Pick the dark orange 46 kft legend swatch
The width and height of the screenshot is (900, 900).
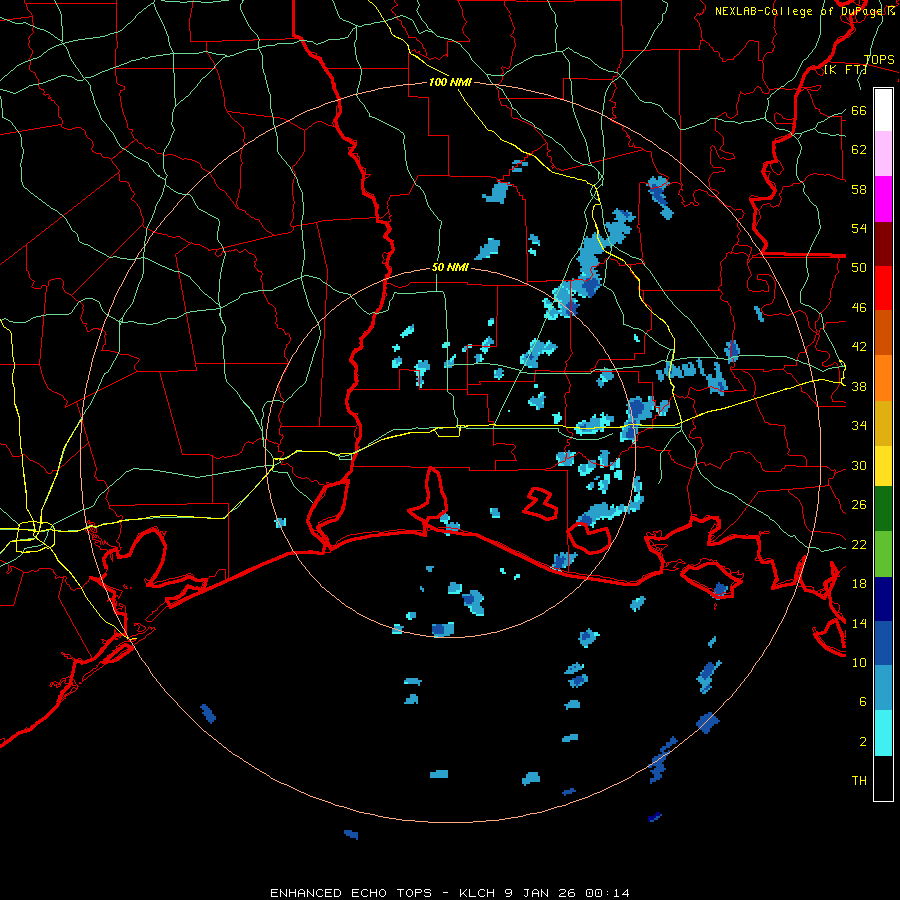(x=883, y=332)
